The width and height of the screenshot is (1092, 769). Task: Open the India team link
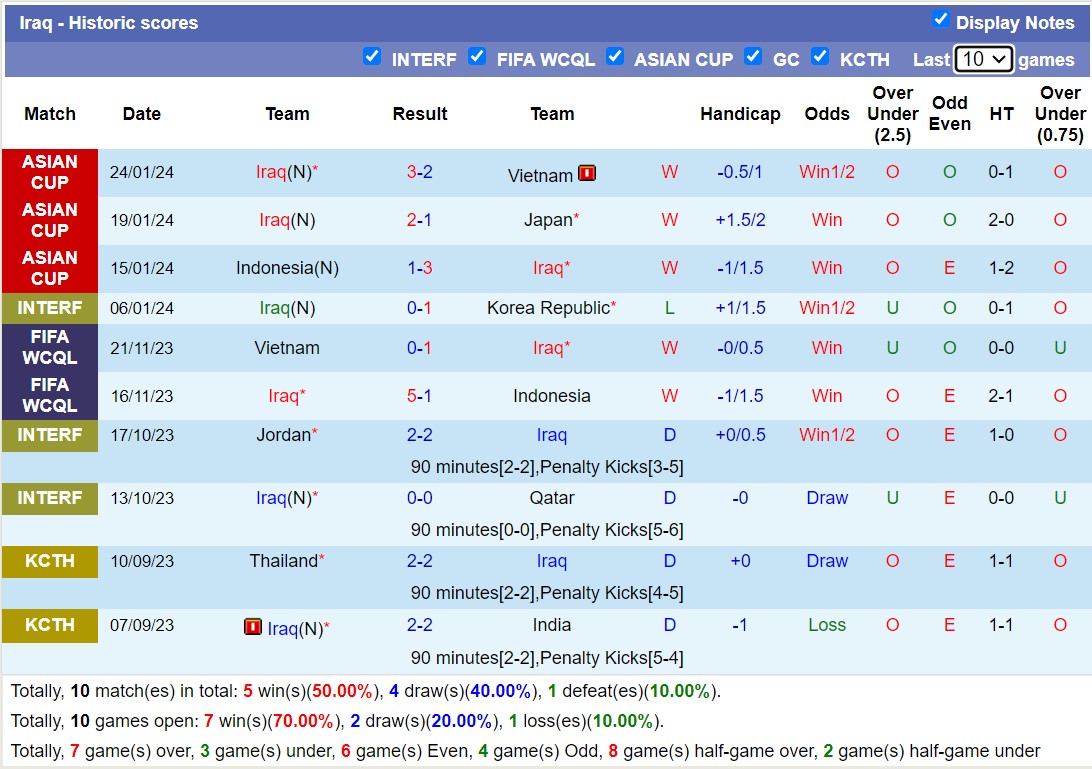pos(552,625)
